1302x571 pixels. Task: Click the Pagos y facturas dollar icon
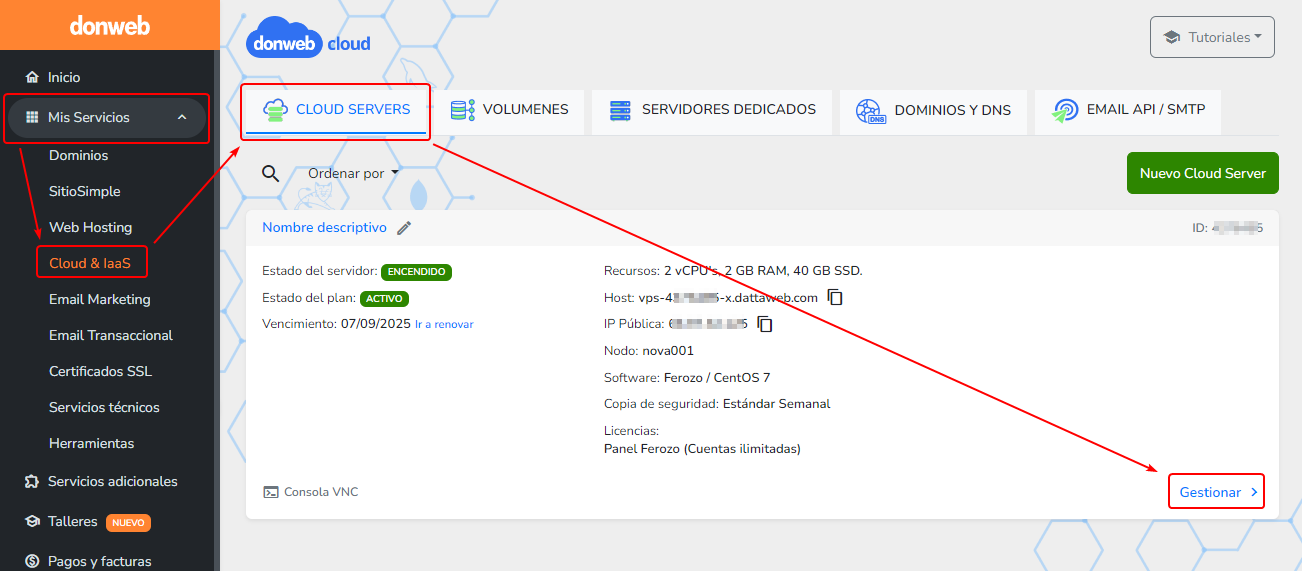32,561
